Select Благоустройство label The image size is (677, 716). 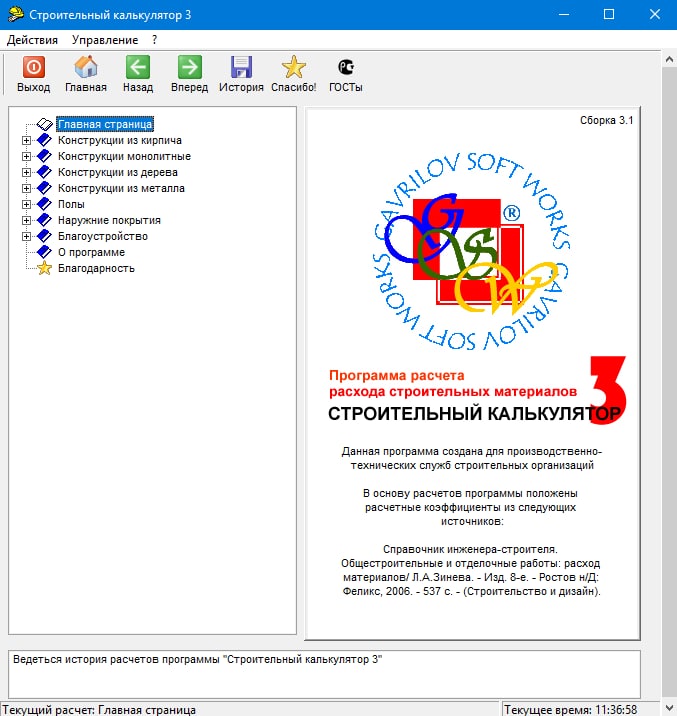(x=103, y=236)
